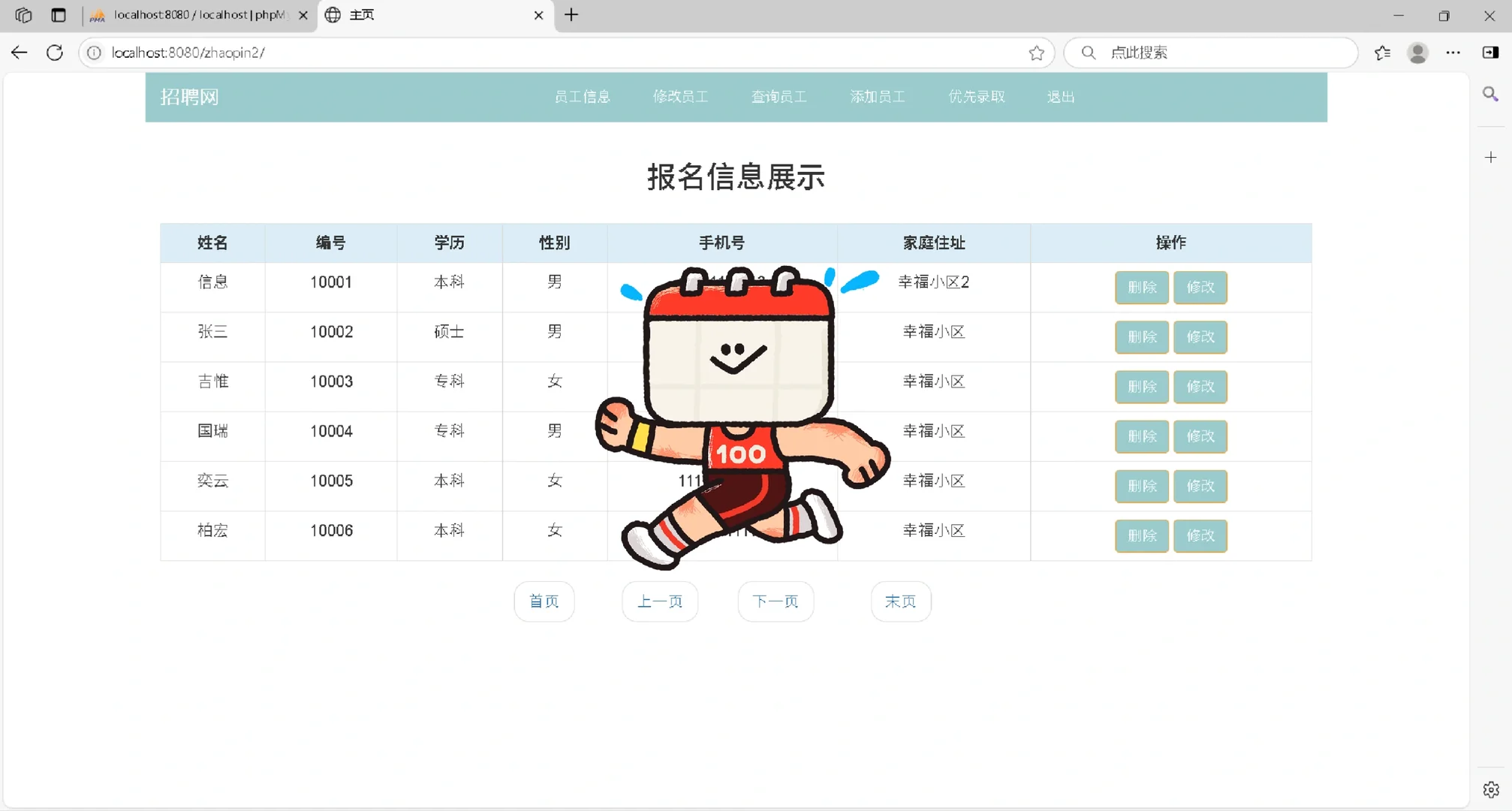Viewport: 1512px width, 811px height.
Task: Open the browser Settings and more menu
Action: [1453, 53]
